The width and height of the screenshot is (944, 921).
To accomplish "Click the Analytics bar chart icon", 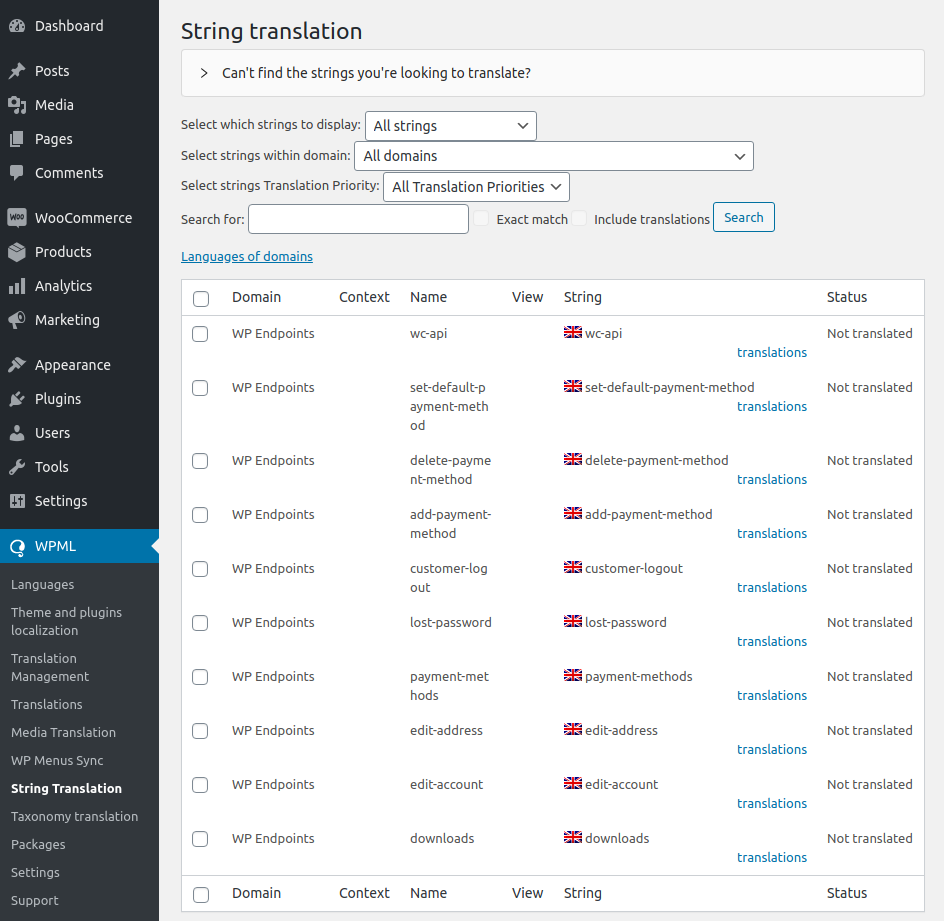I will [x=17, y=286].
